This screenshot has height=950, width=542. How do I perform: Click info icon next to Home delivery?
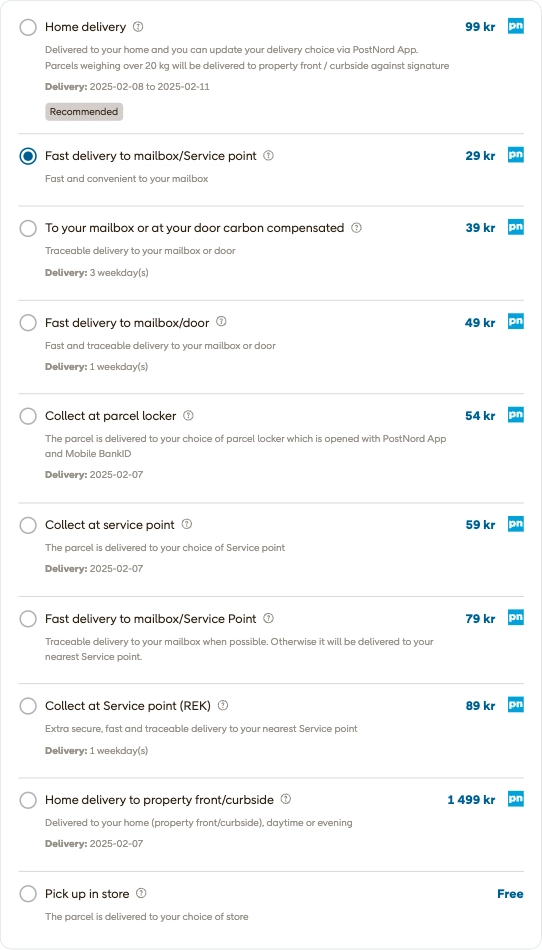point(138,27)
